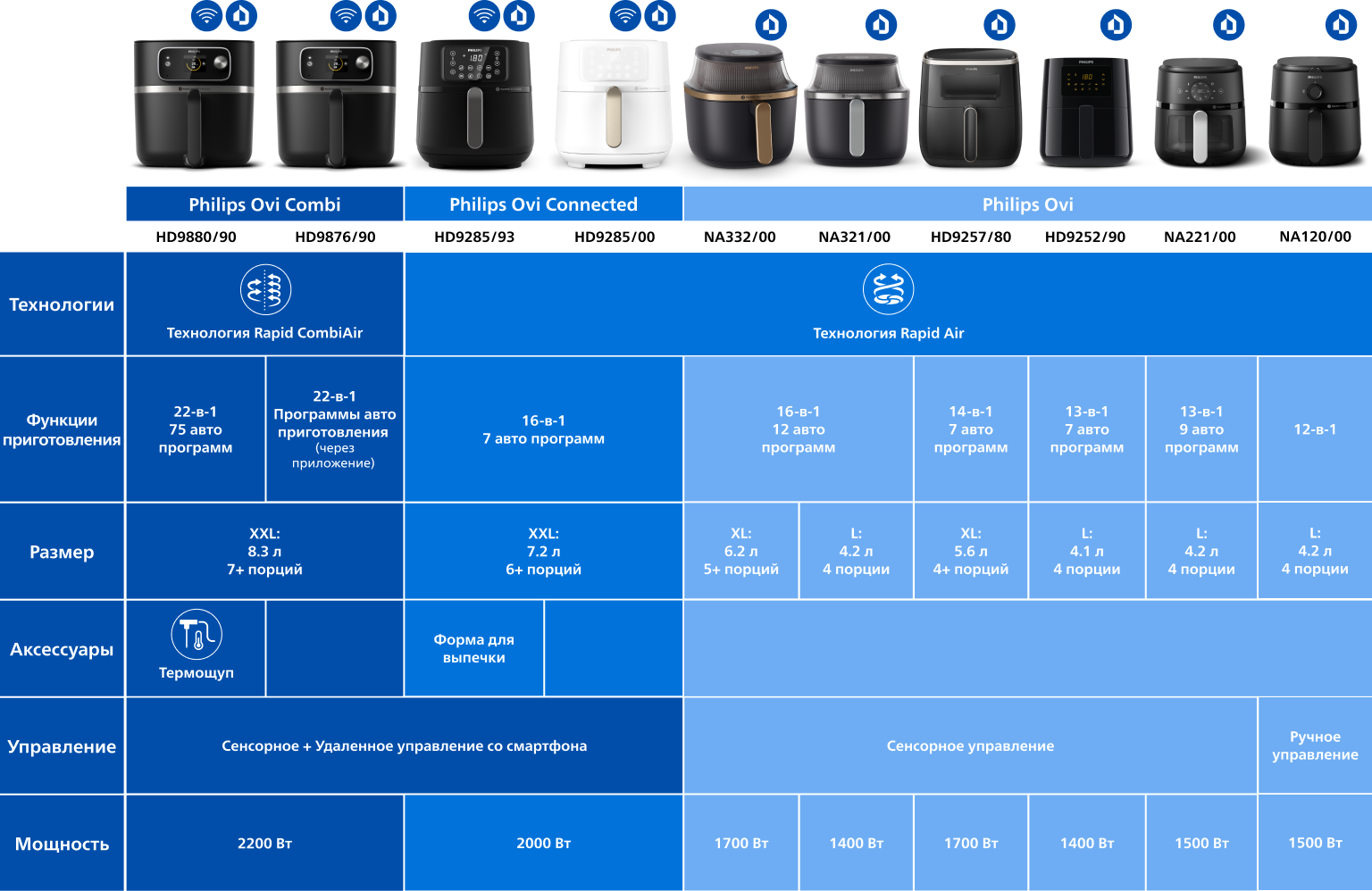Click the 2200 Вт power cell

coord(264,843)
